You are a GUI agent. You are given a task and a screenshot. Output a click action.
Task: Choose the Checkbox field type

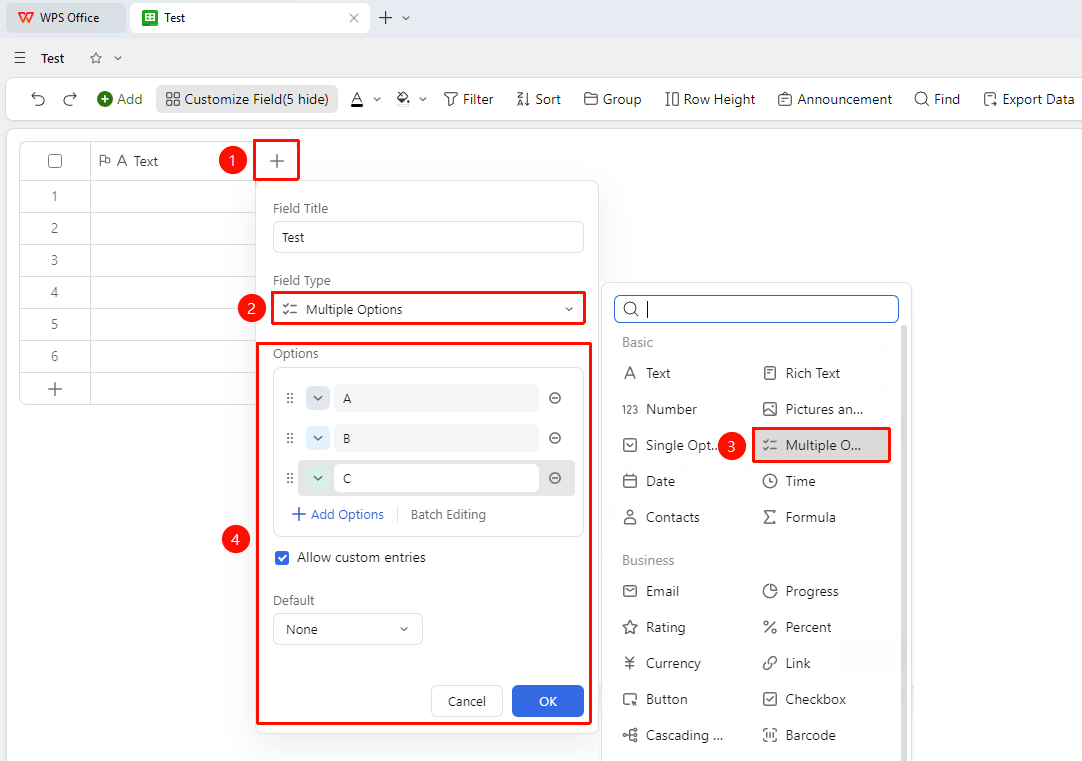[805, 699]
